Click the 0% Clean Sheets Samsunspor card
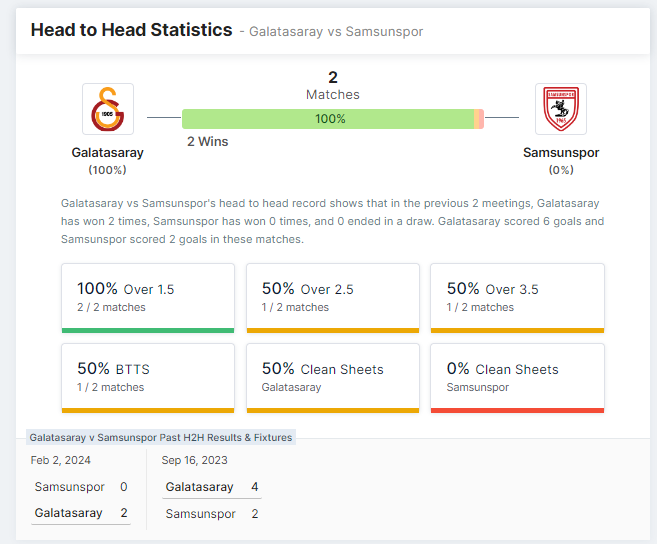 click(x=517, y=377)
